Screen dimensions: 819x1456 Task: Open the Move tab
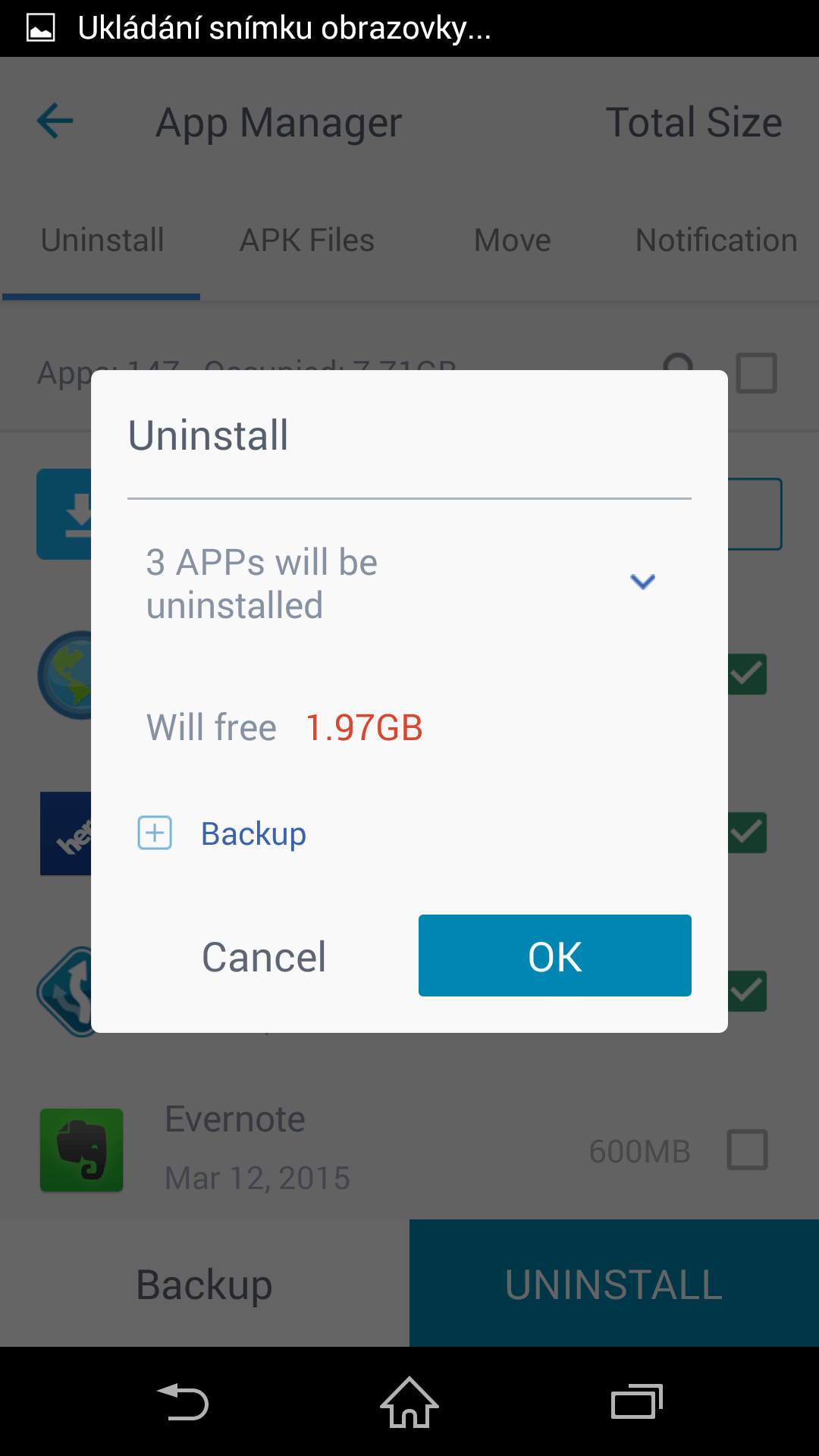[x=513, y=240]
